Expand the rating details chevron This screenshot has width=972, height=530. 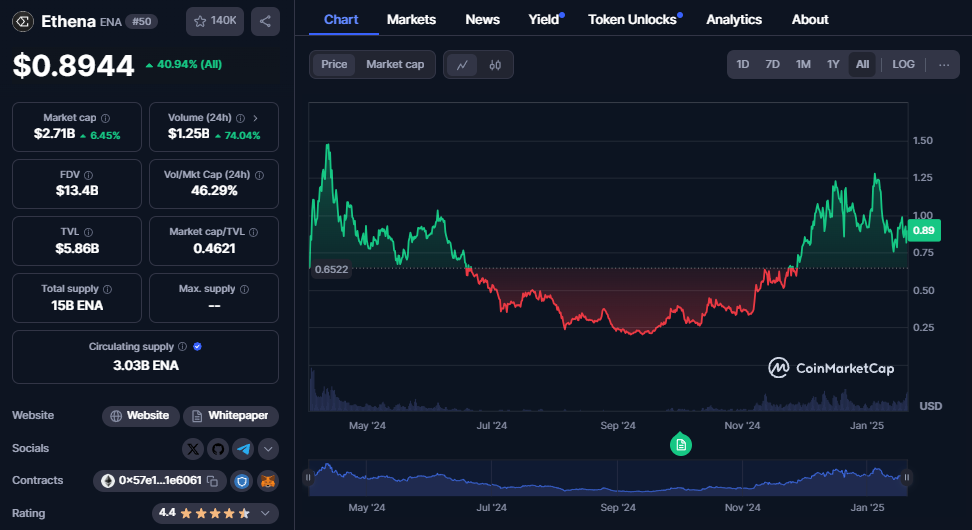pos(265,513)
